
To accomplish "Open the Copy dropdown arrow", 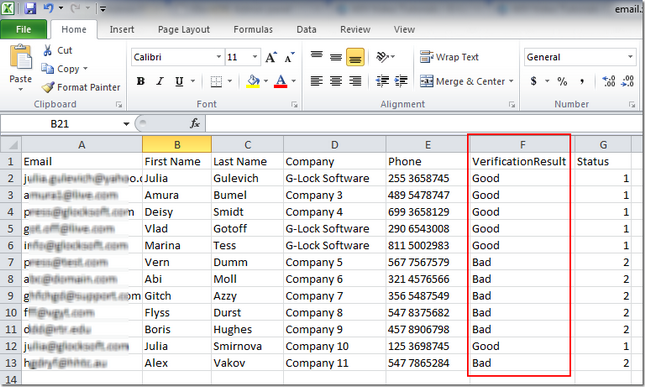I will 85,69.
